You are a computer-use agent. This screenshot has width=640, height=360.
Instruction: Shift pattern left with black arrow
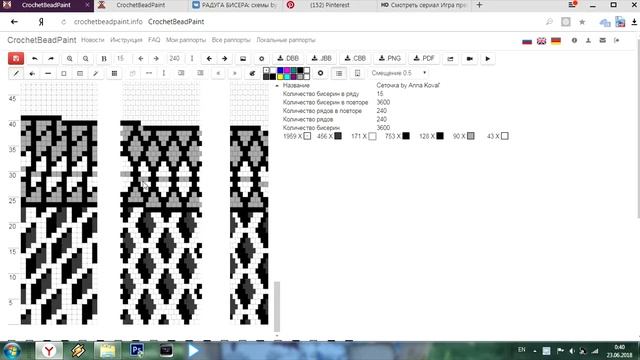(209, 58)
